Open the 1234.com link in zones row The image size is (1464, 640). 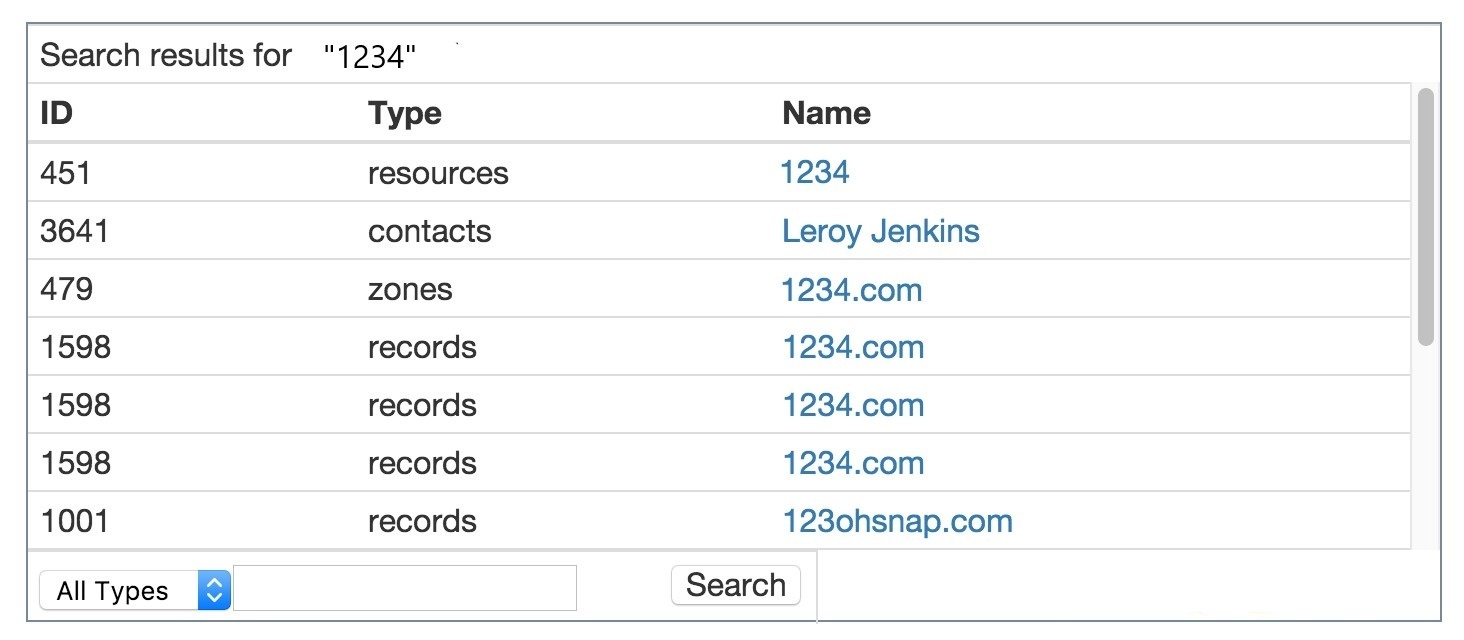click(x=852, y=290)
